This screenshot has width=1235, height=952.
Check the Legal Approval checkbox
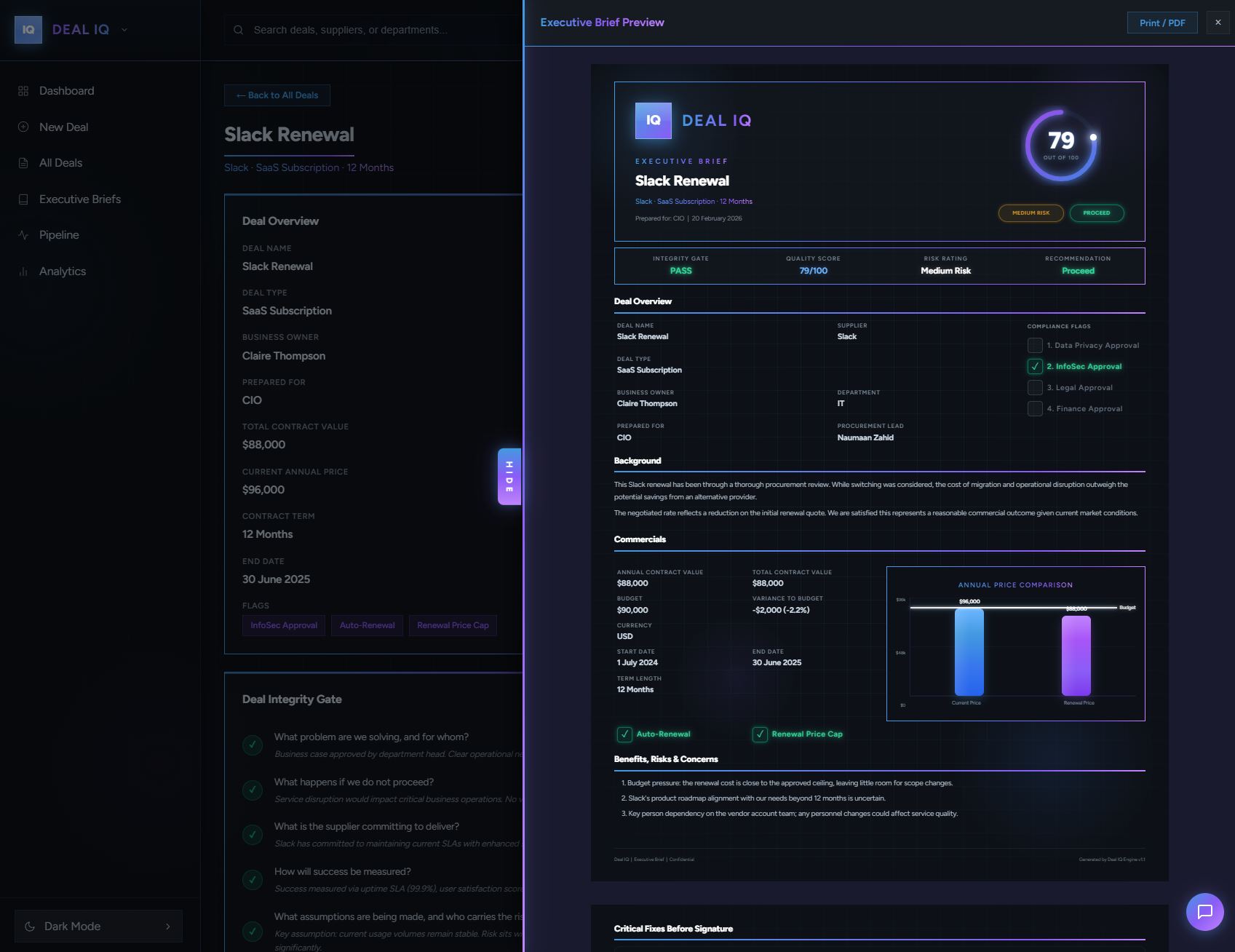coord(1035,388)
